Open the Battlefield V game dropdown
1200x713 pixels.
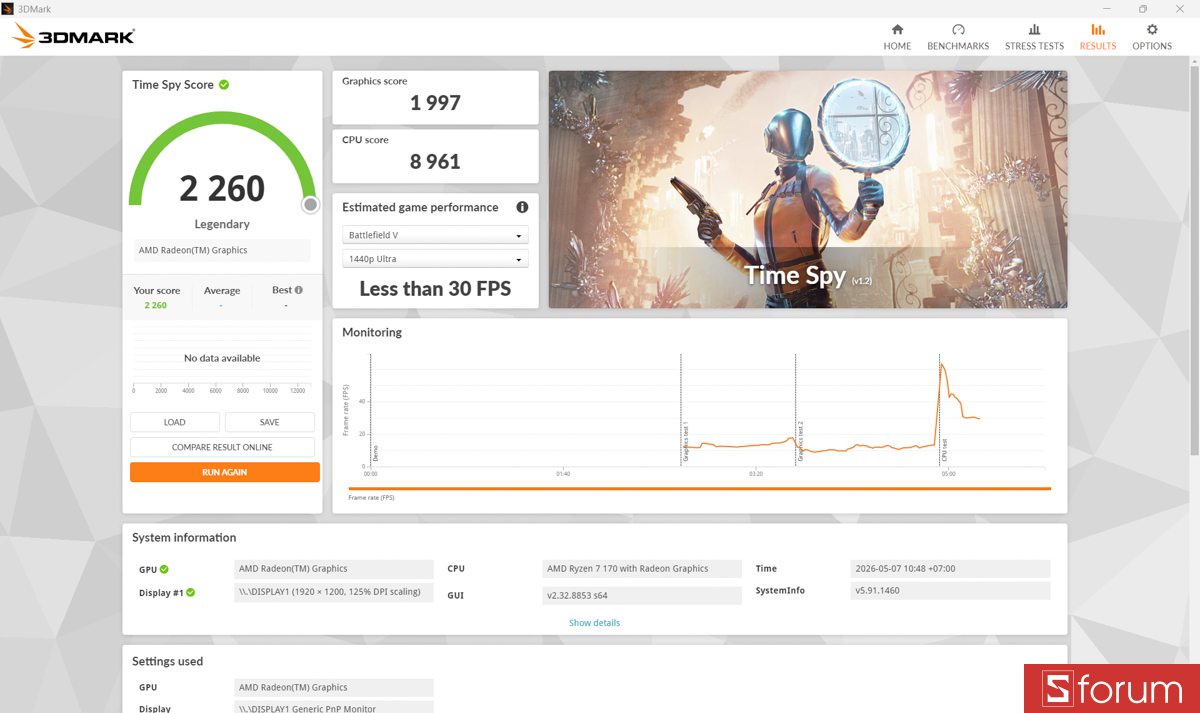pos(435,235)
